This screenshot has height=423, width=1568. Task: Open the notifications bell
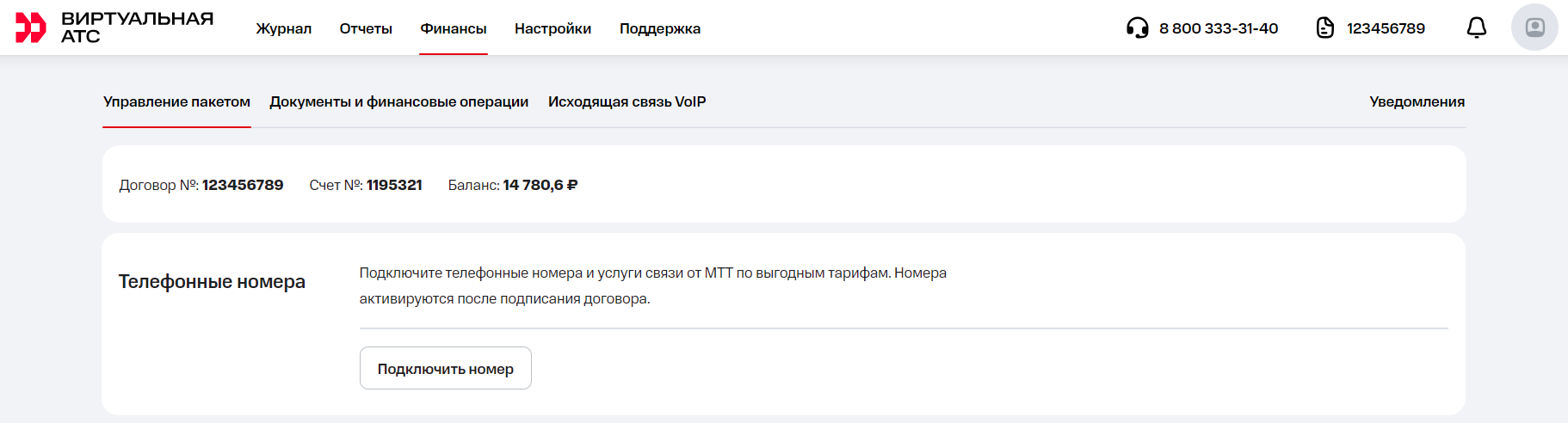(1476, 28)
